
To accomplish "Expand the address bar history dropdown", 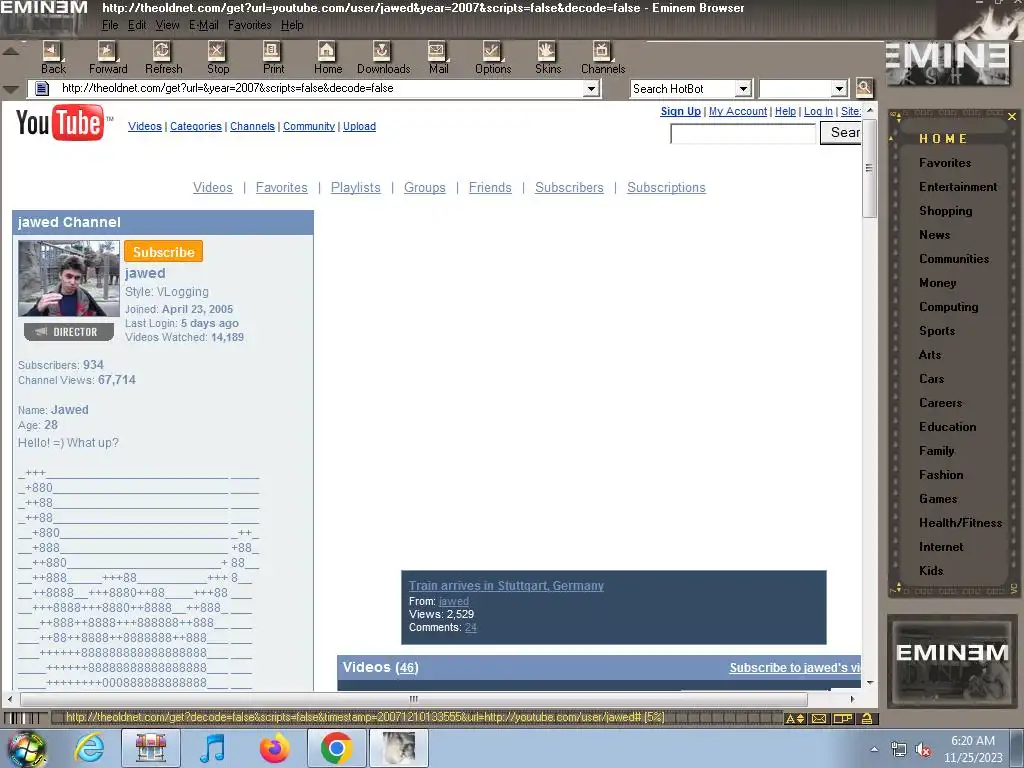I will [590, 88].
